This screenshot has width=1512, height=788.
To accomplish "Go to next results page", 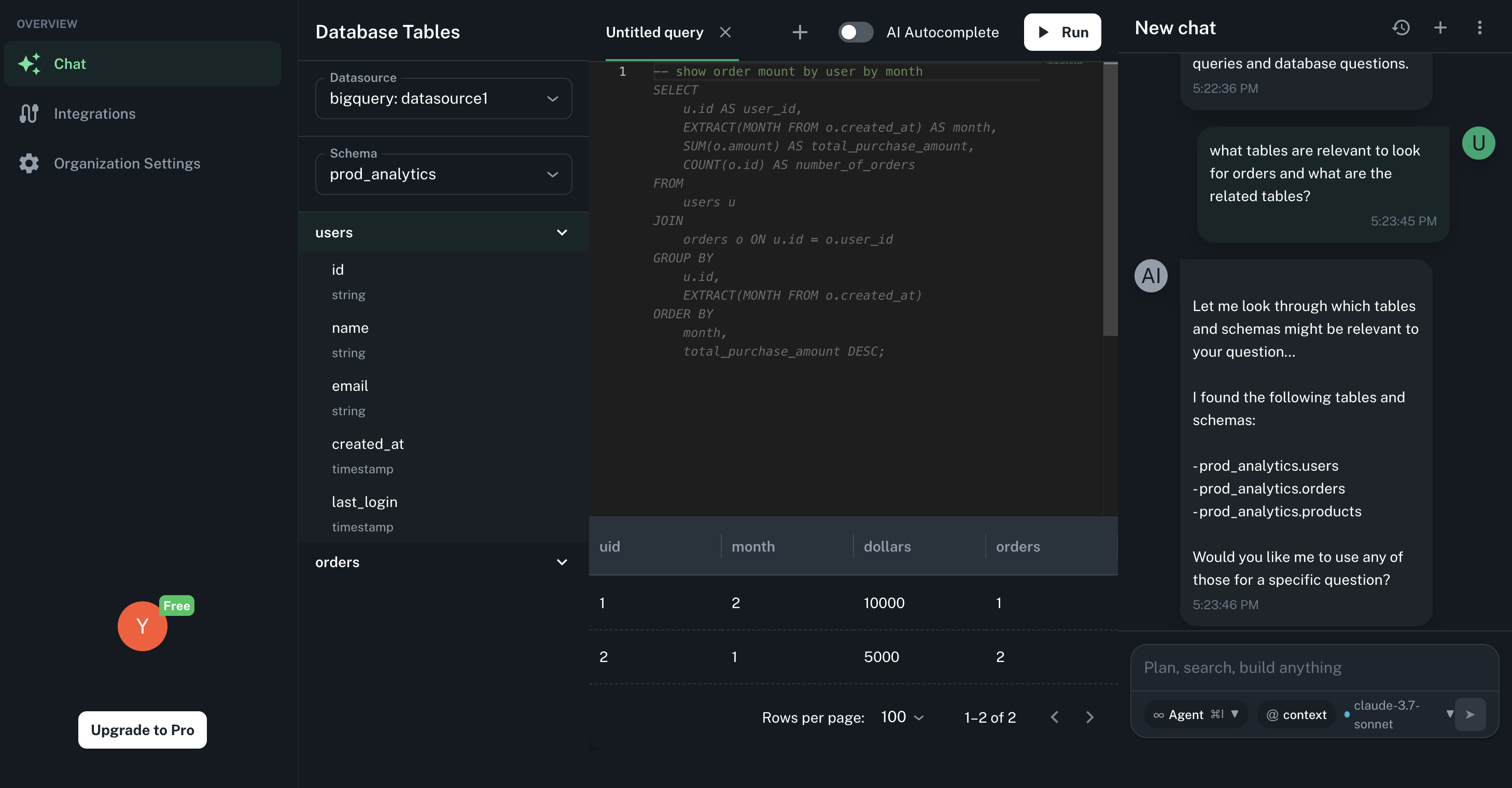I will [1089, 717].
